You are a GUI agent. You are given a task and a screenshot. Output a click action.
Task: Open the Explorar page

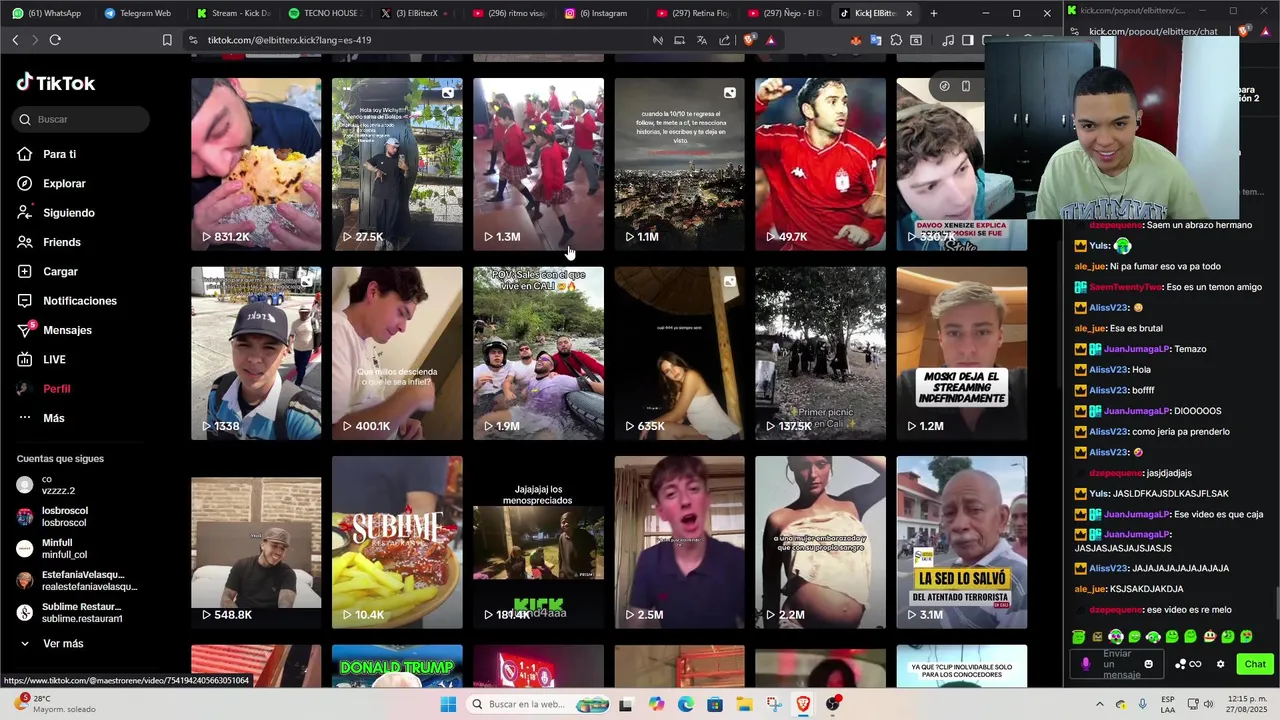(52, 183)
